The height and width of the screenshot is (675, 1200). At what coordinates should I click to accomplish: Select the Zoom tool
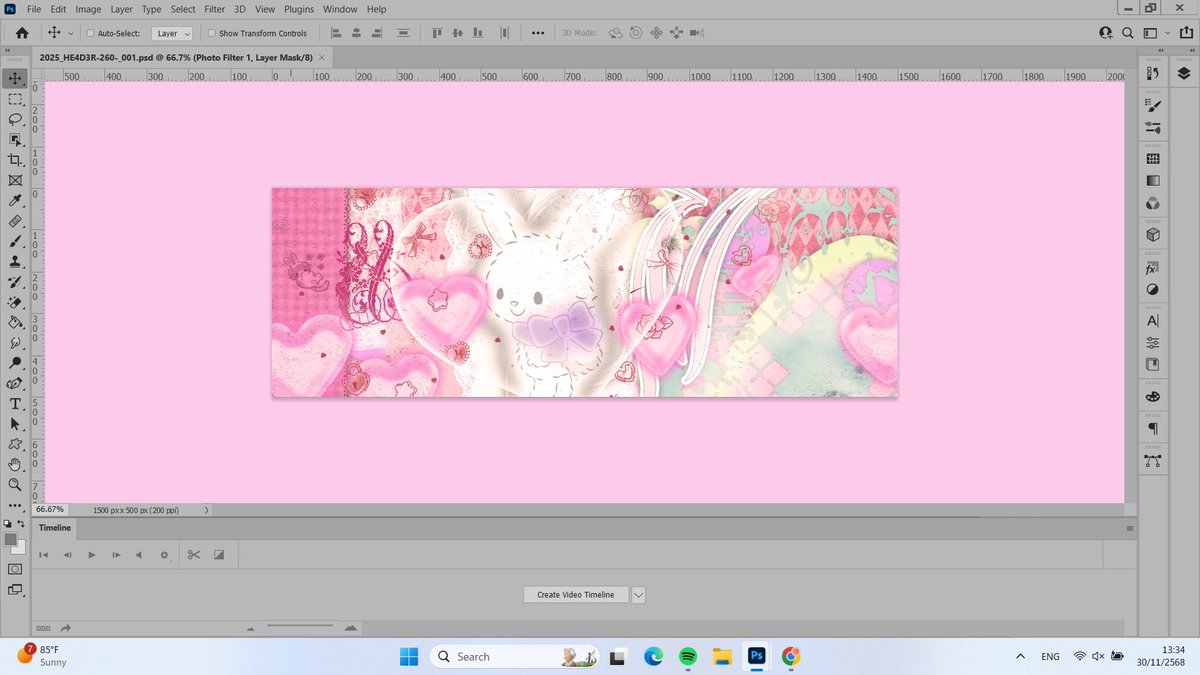pyautogui.click(x=15, y=485)
